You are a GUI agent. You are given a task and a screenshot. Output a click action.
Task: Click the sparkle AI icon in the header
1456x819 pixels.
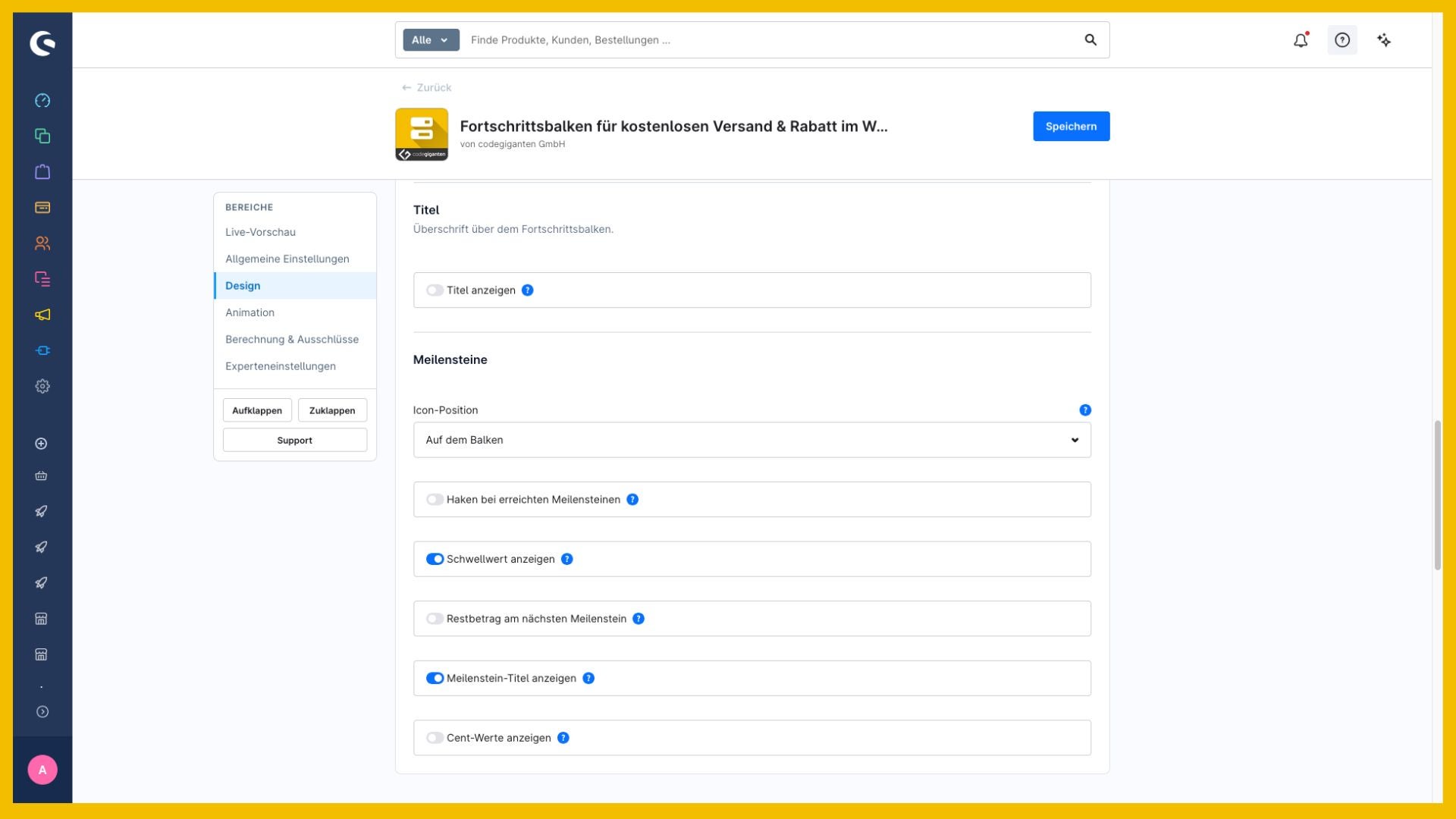[x=1384, y=40]
